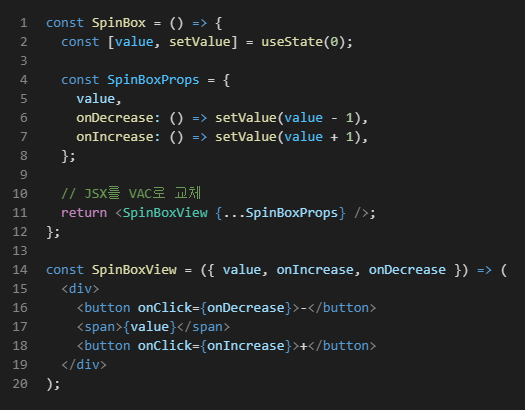Viewport: 525px width, 410px height.
Task: Click line number 20 in the gutter
Action: pyautogui.click(x=20, y=384)
